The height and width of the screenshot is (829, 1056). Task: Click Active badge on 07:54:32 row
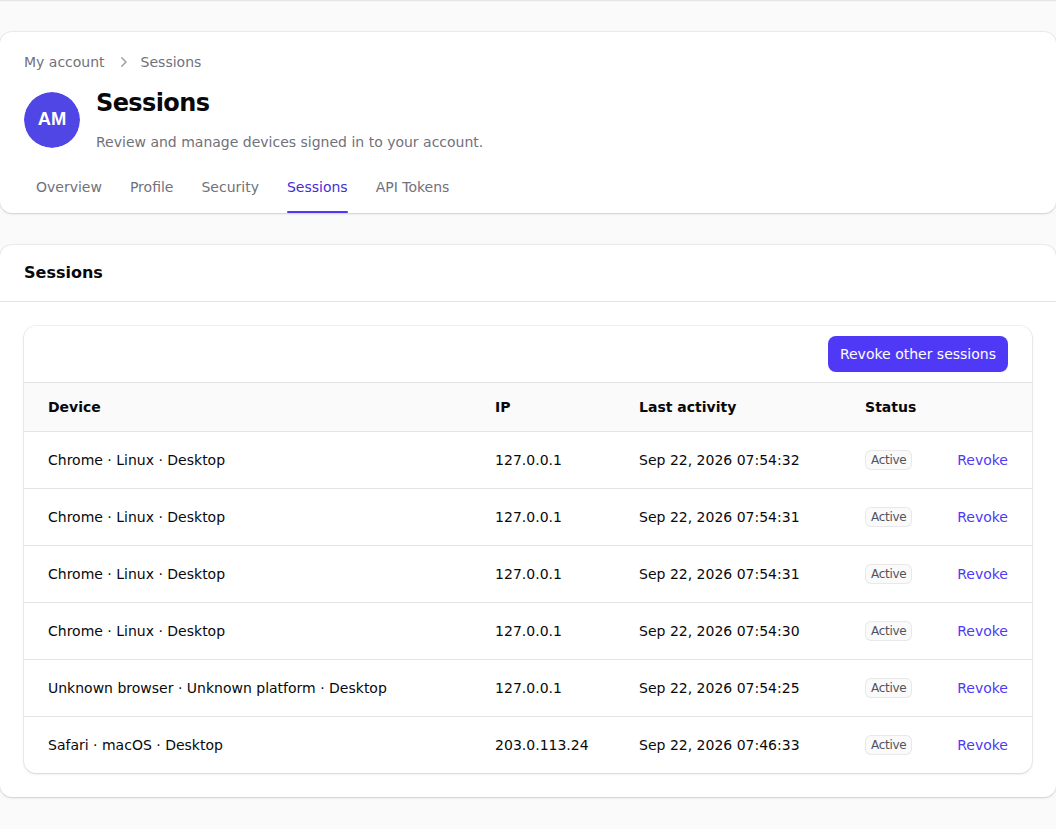coord(888,460)
